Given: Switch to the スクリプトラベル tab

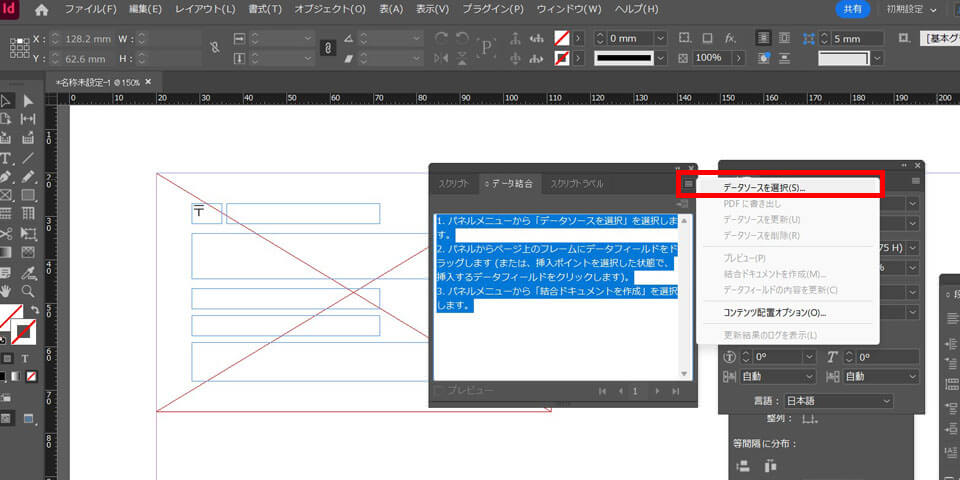Looking at the screenshot, I should coord(576,184).
